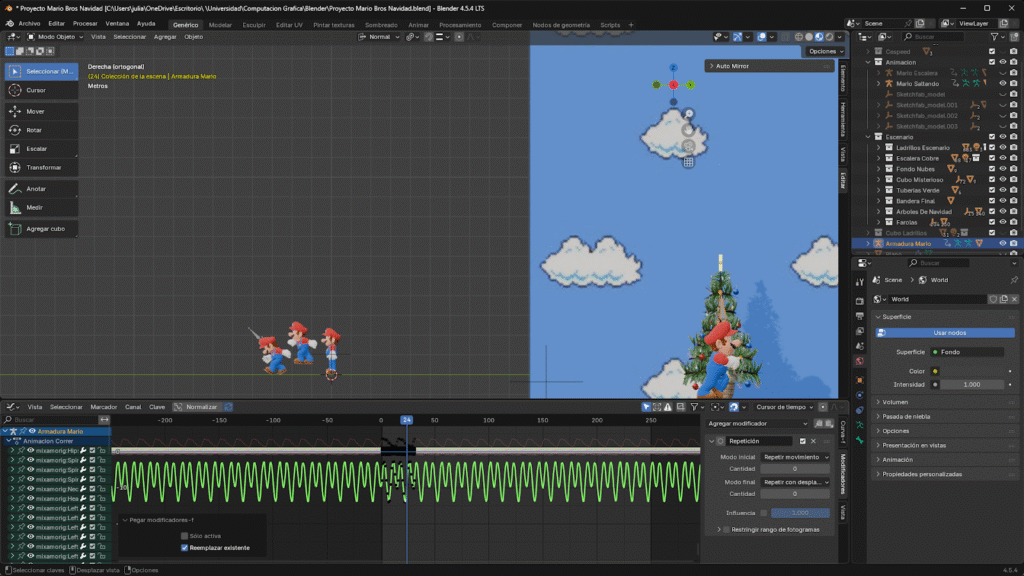Screen dimensions: 1024x576
Task: Hide the Fondo Nubes collection with eye icon
Action: [1003, 169]
